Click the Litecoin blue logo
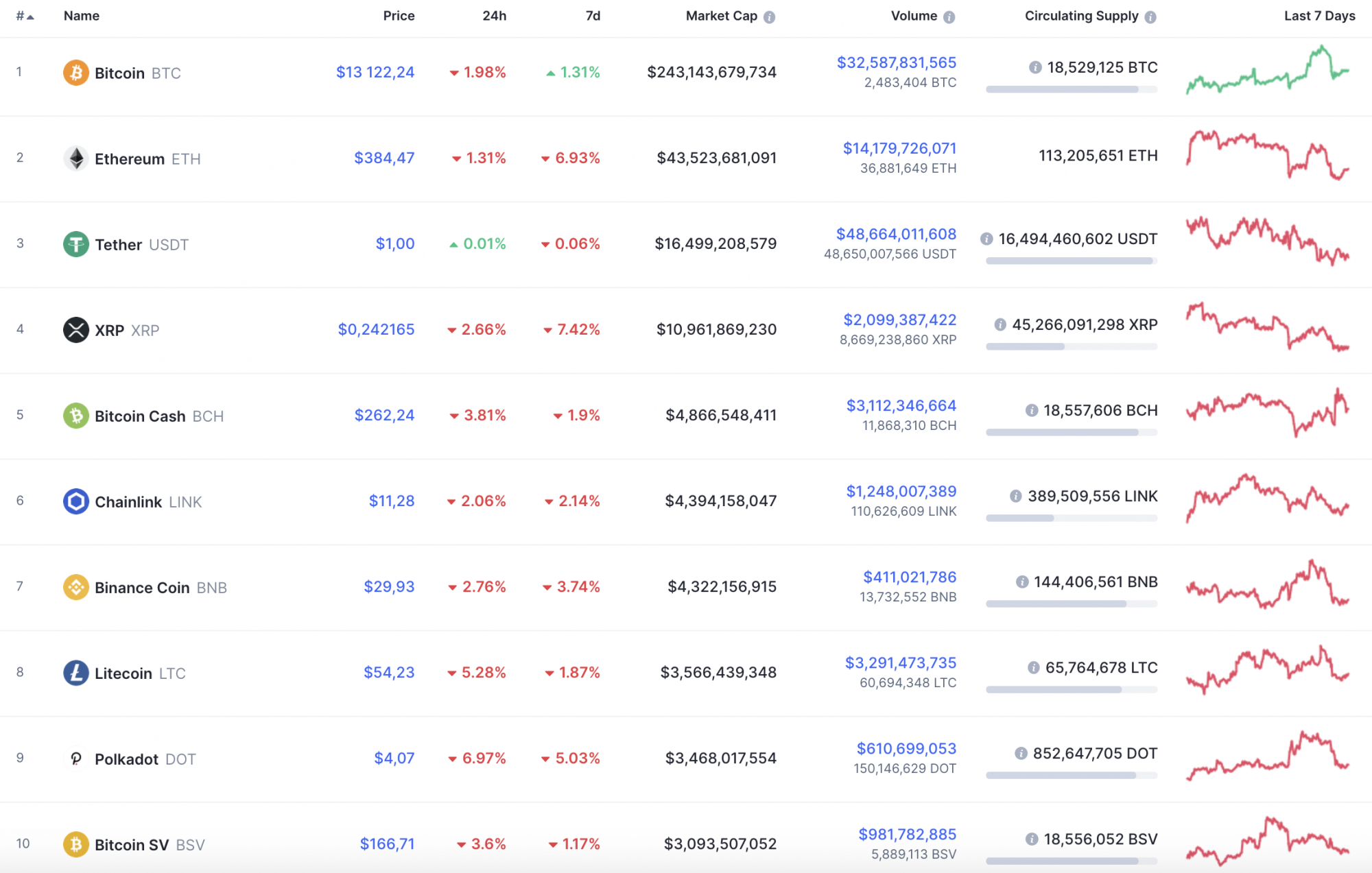The width and height of the screenshot is (1372, 873). 76,673
